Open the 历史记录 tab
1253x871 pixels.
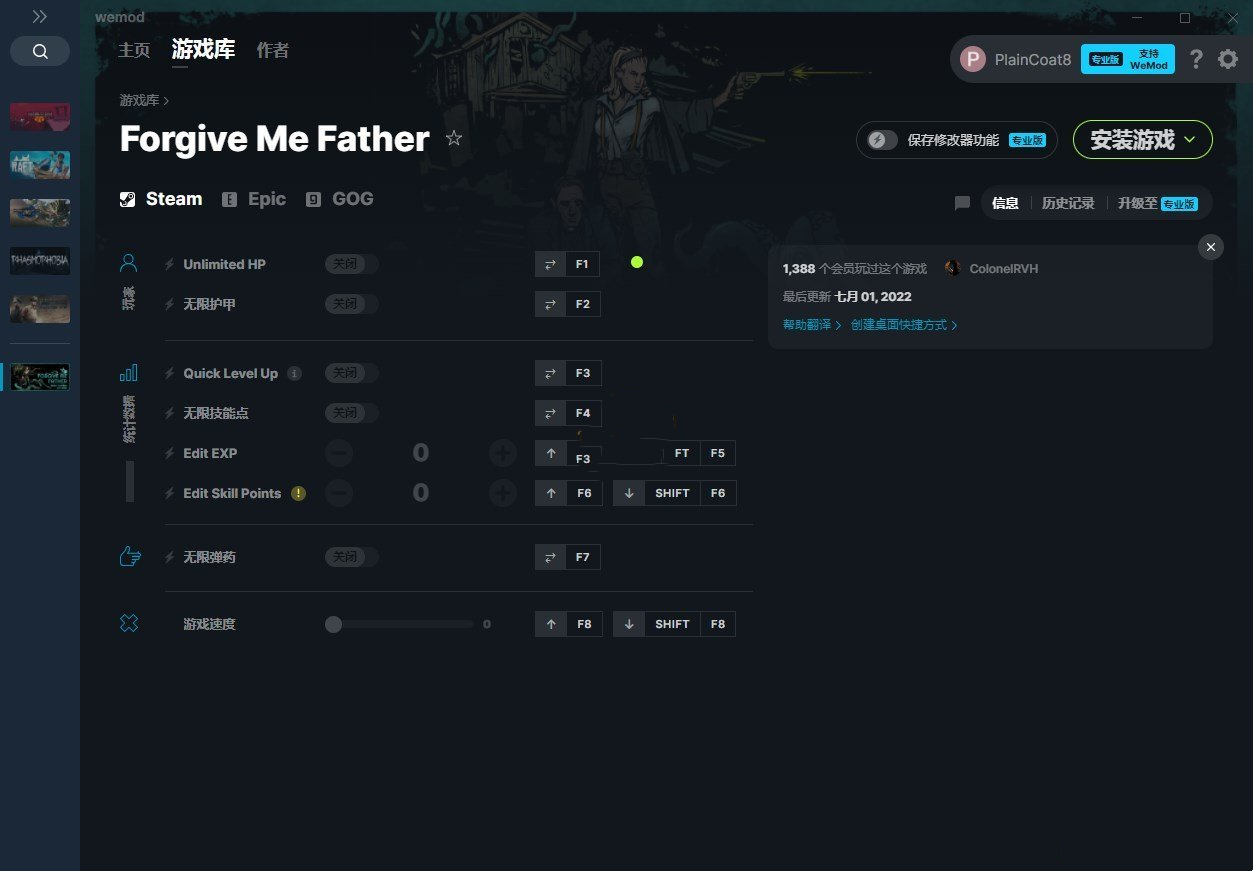(1068, 203)
